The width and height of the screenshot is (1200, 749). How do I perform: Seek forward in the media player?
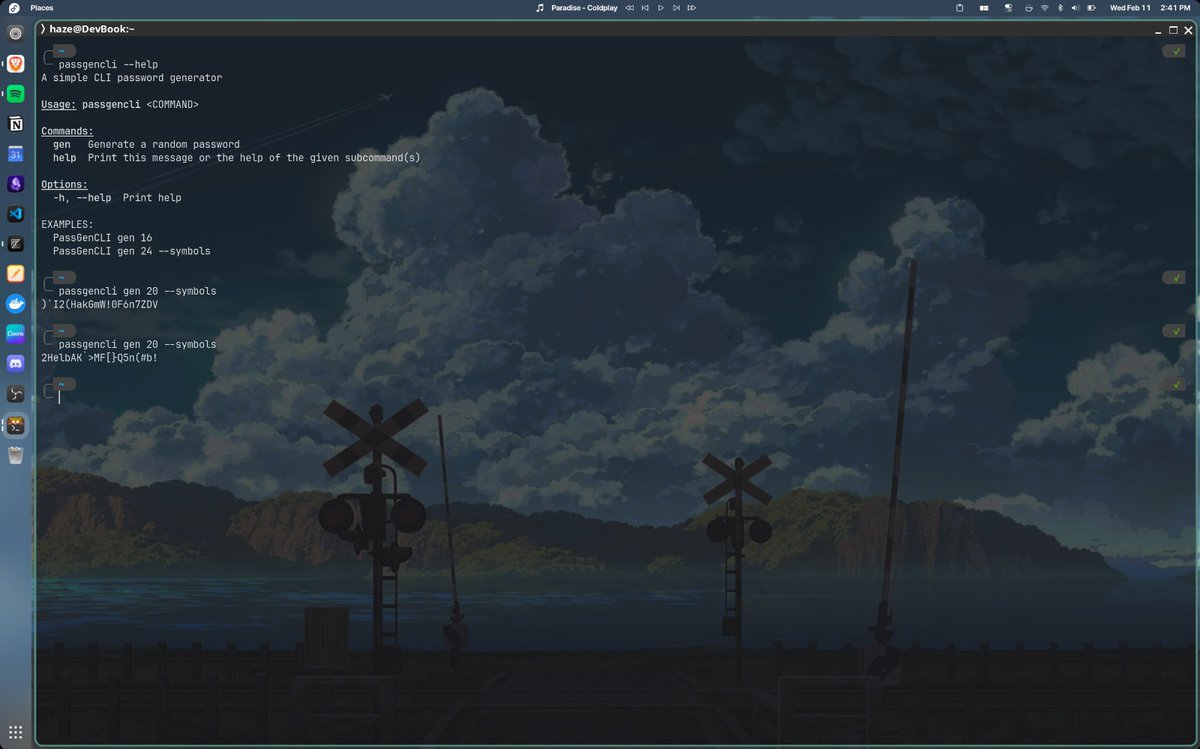point(693,7)
